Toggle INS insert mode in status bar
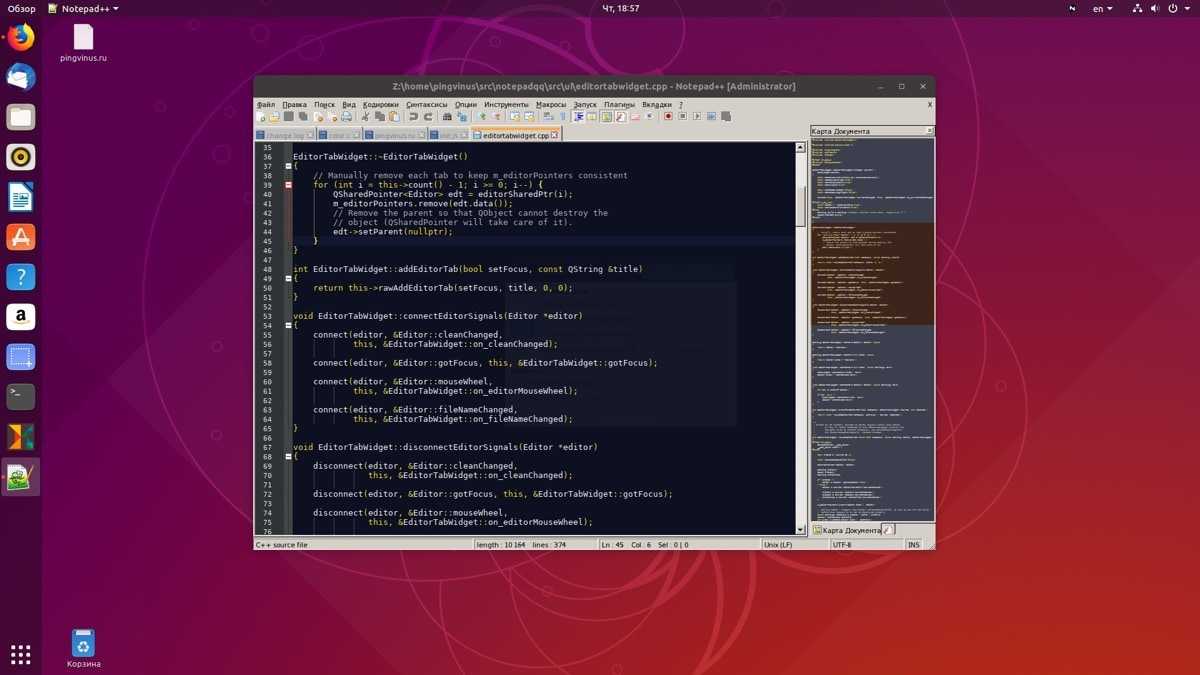 (913, 545)
